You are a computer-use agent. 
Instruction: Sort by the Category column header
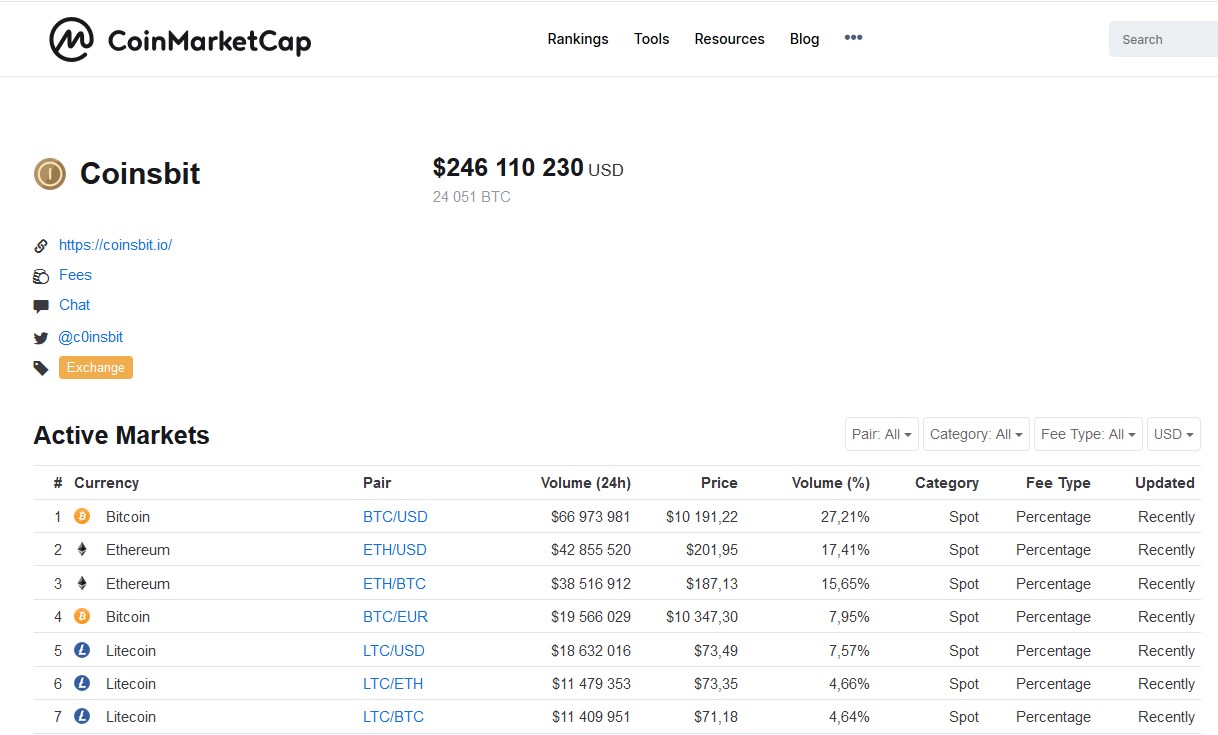coord(947,483)
